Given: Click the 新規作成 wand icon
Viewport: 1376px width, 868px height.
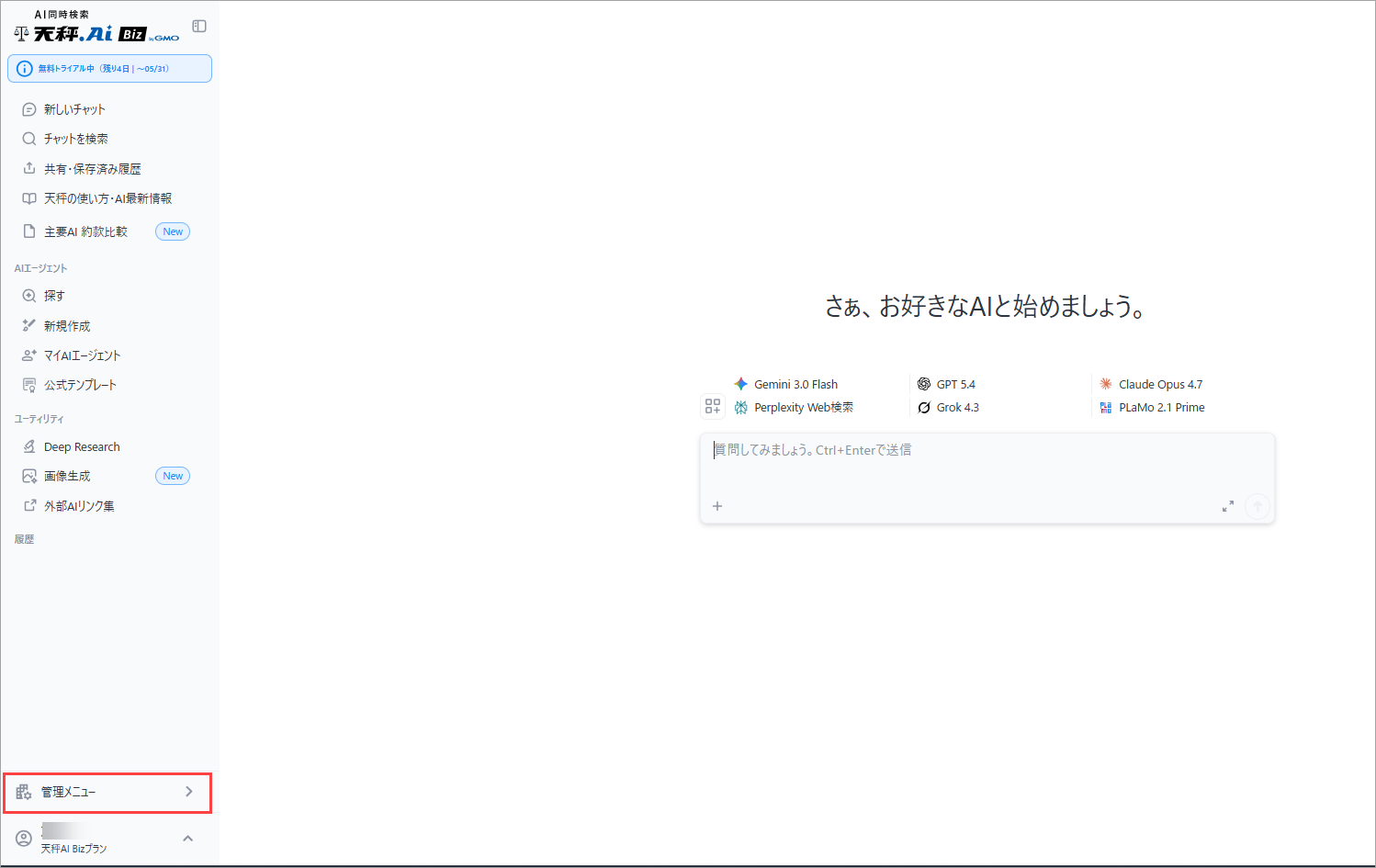Looking at the screenshot, I should point(29,325).
